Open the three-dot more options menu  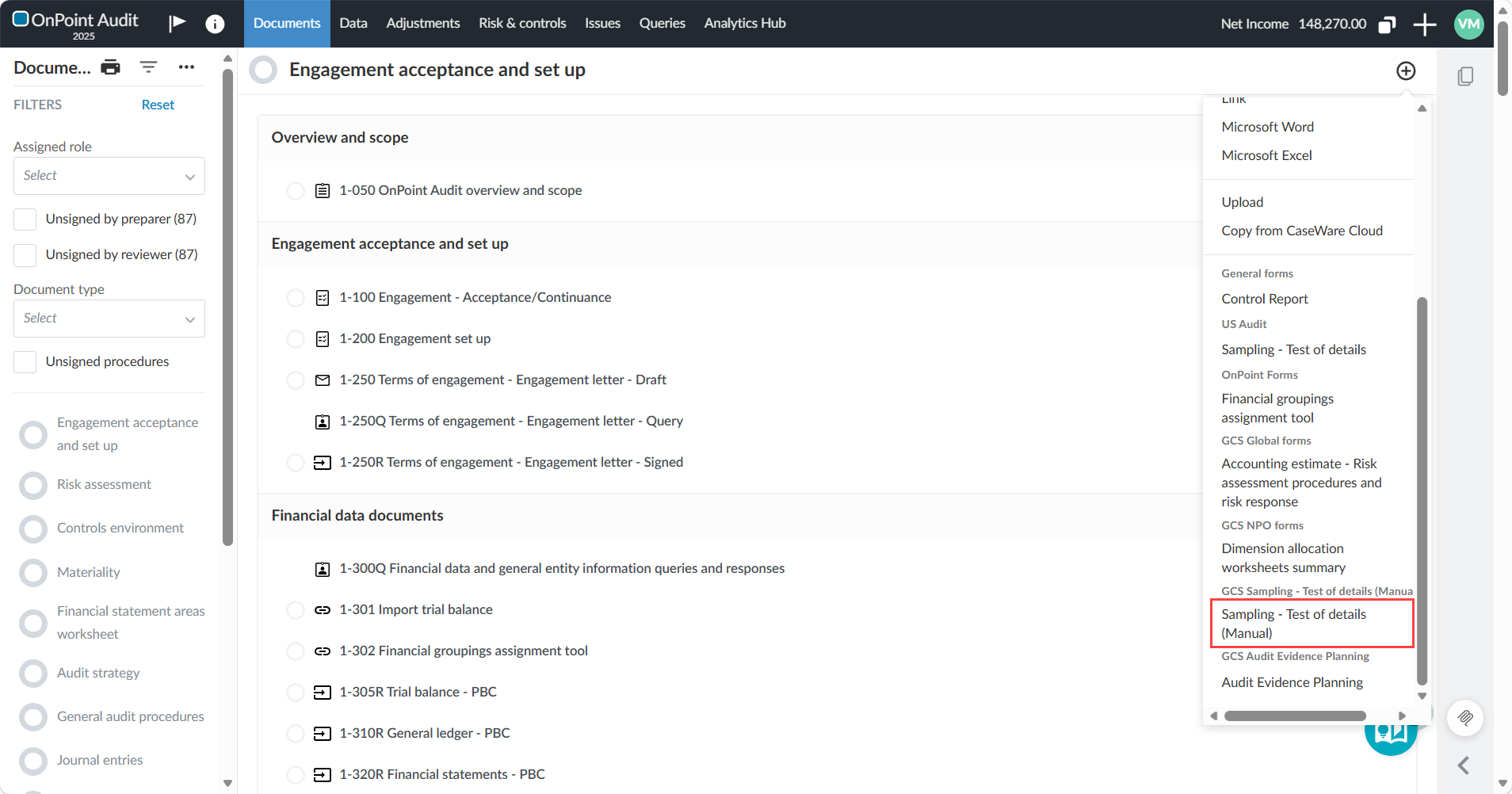point(186,67)
